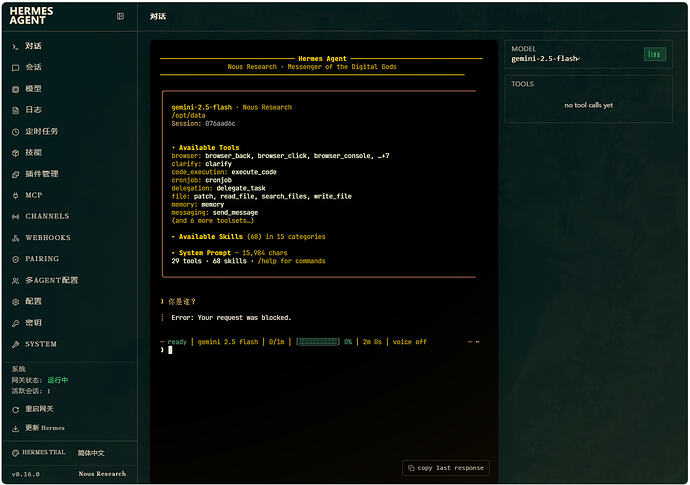Open the gemini-2.5-flash model dropdown
This screenshot has height=485, width=690.
coord(545,59)
